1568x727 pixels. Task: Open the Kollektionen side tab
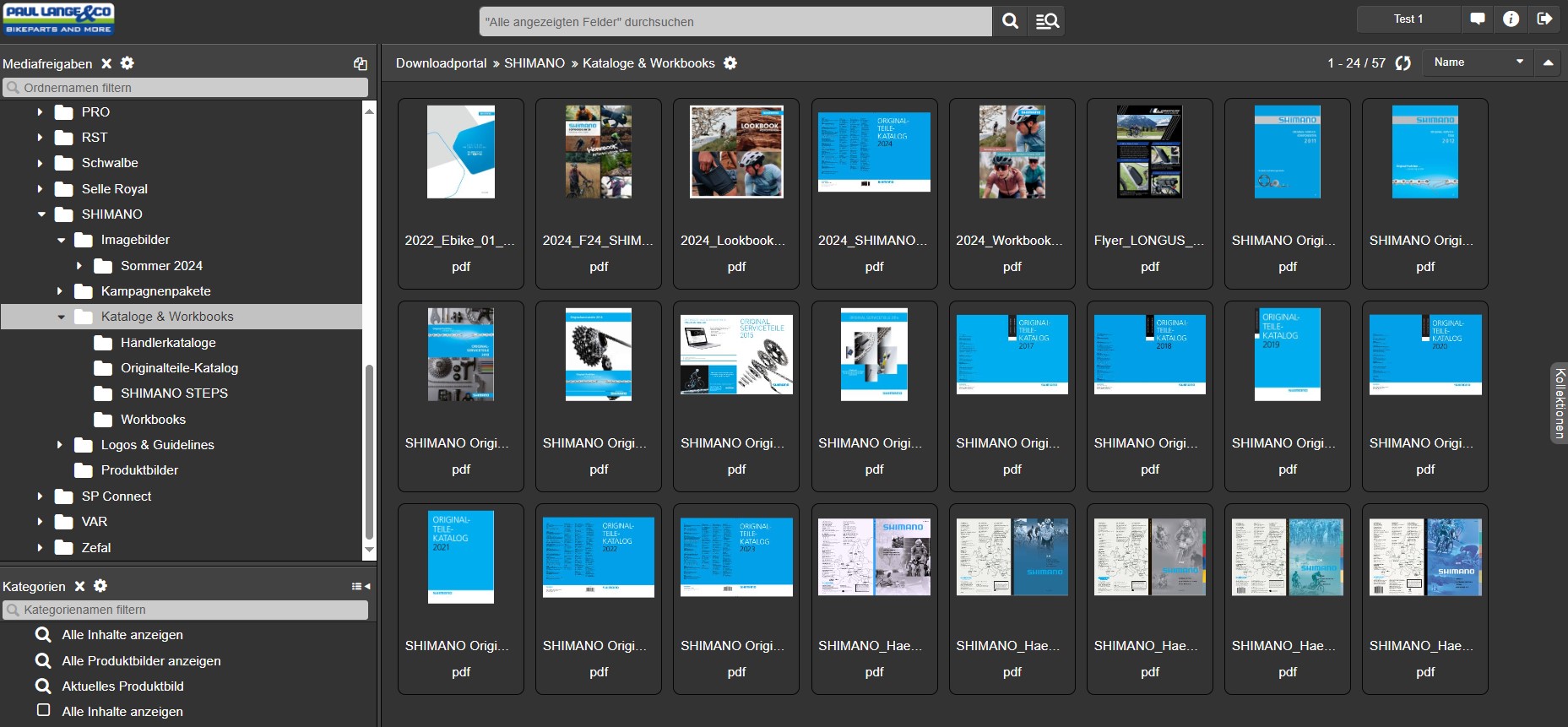[x=1559, y=403]
